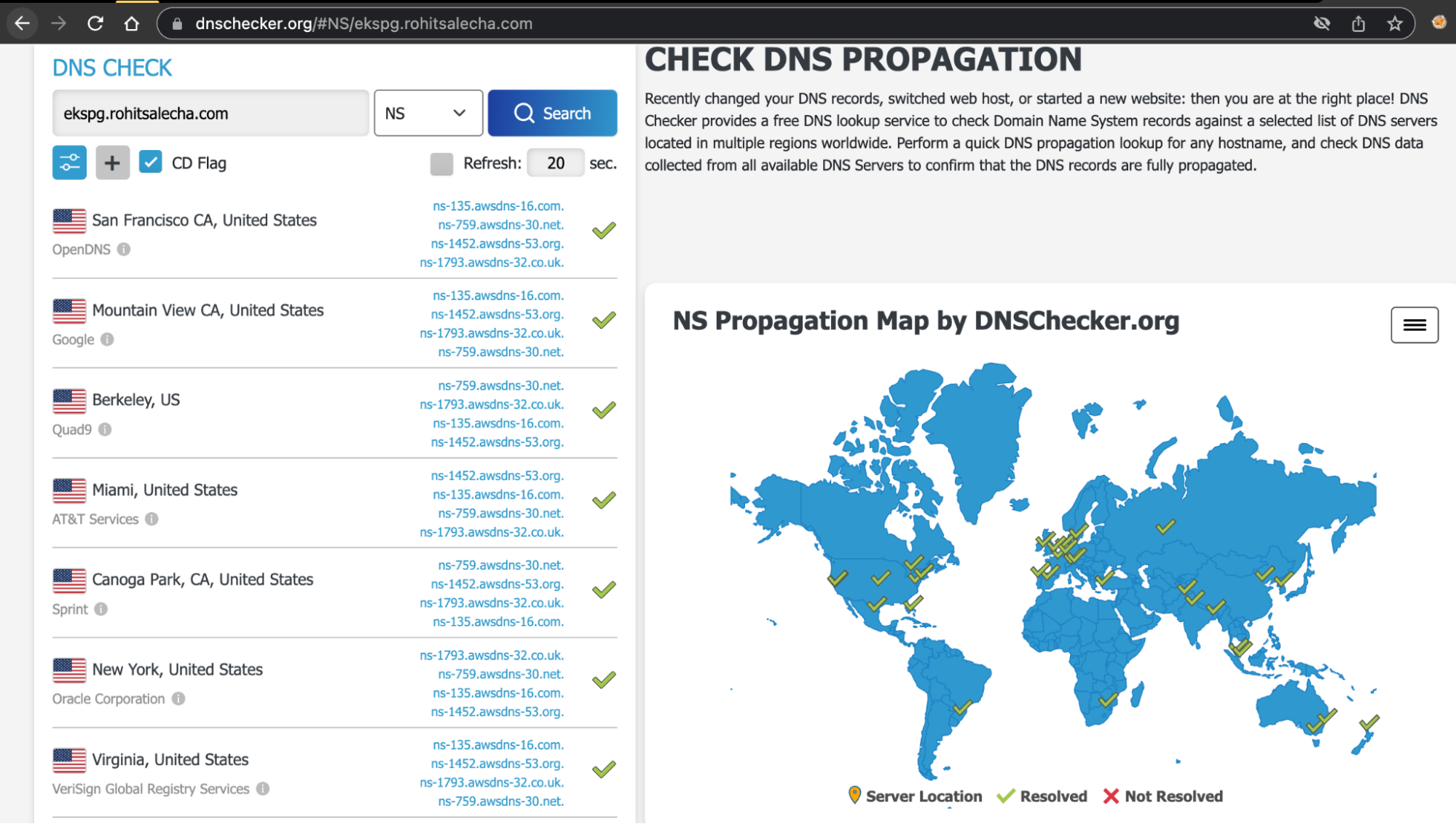This screenshot has width=1456, height=824.
Task: Click resolved checkmark for Miami row
Action: pos(604,501)
